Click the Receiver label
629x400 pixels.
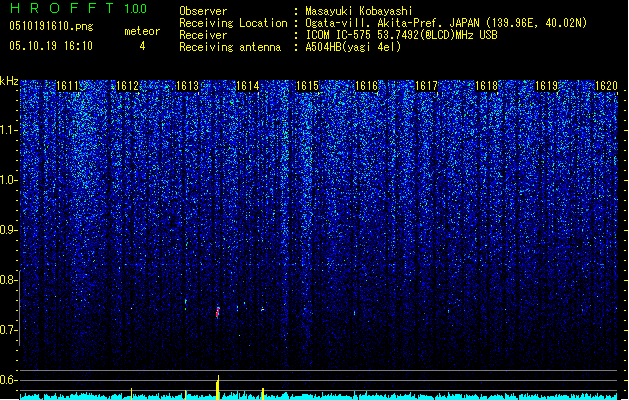203,35
